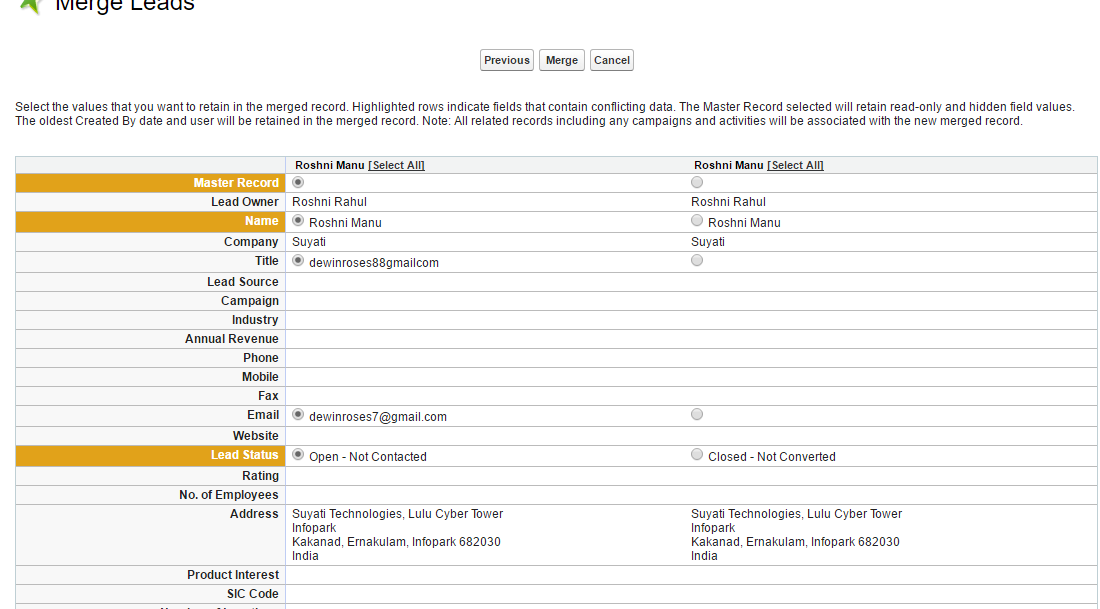The width and height of the screenshot is (1100, 609).
Task: Click the Previous button
Action: pyautogui.click(x=507, y=60)
